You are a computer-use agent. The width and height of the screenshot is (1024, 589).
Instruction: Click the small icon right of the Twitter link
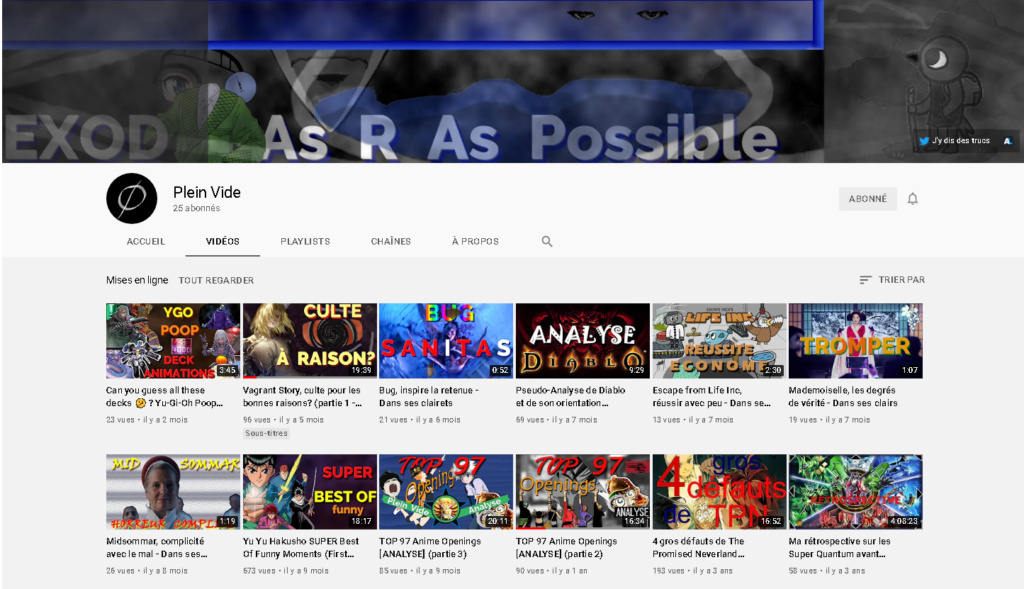click(1008, 140)
